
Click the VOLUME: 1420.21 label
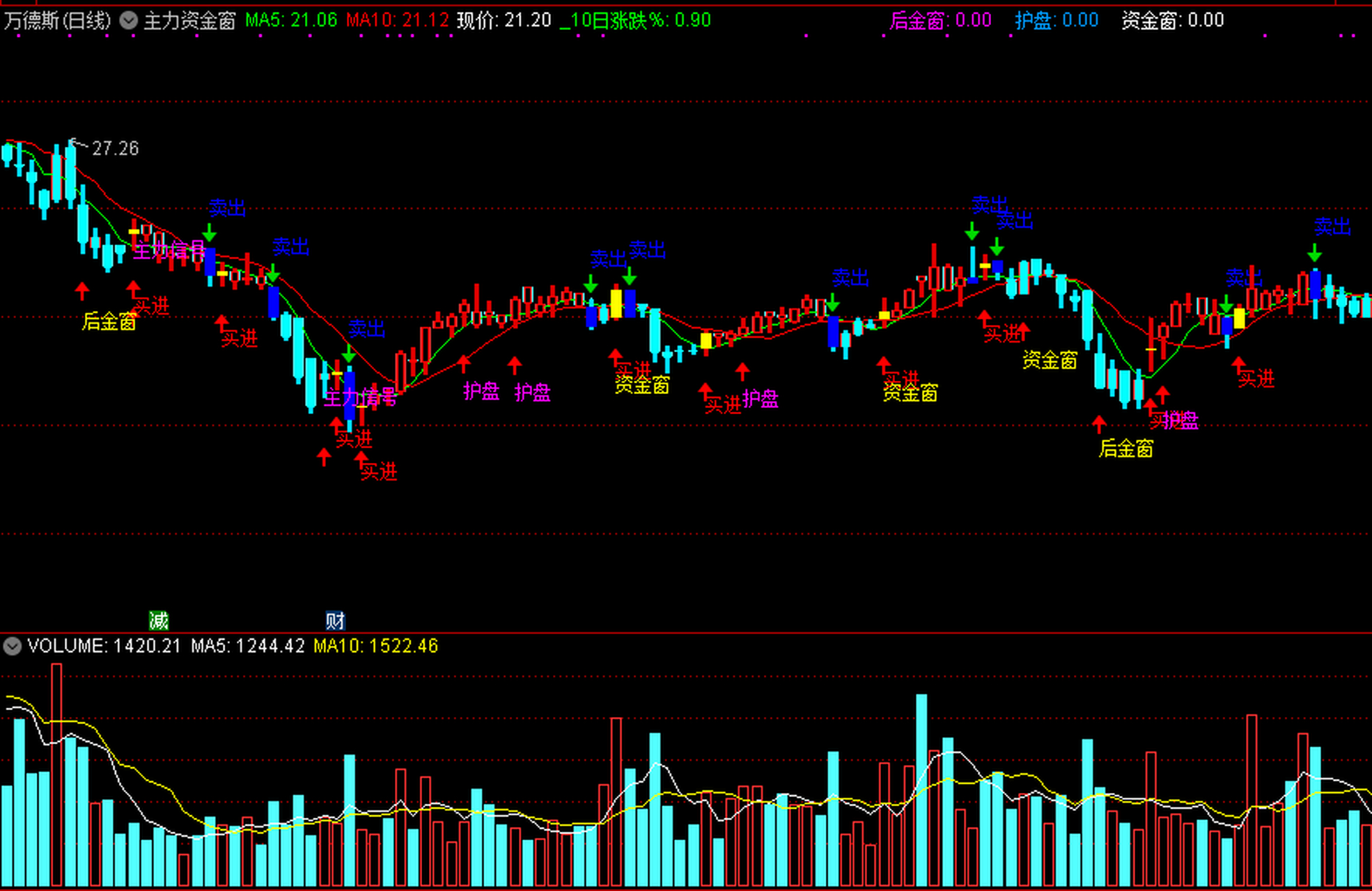[x=104, y=646]
